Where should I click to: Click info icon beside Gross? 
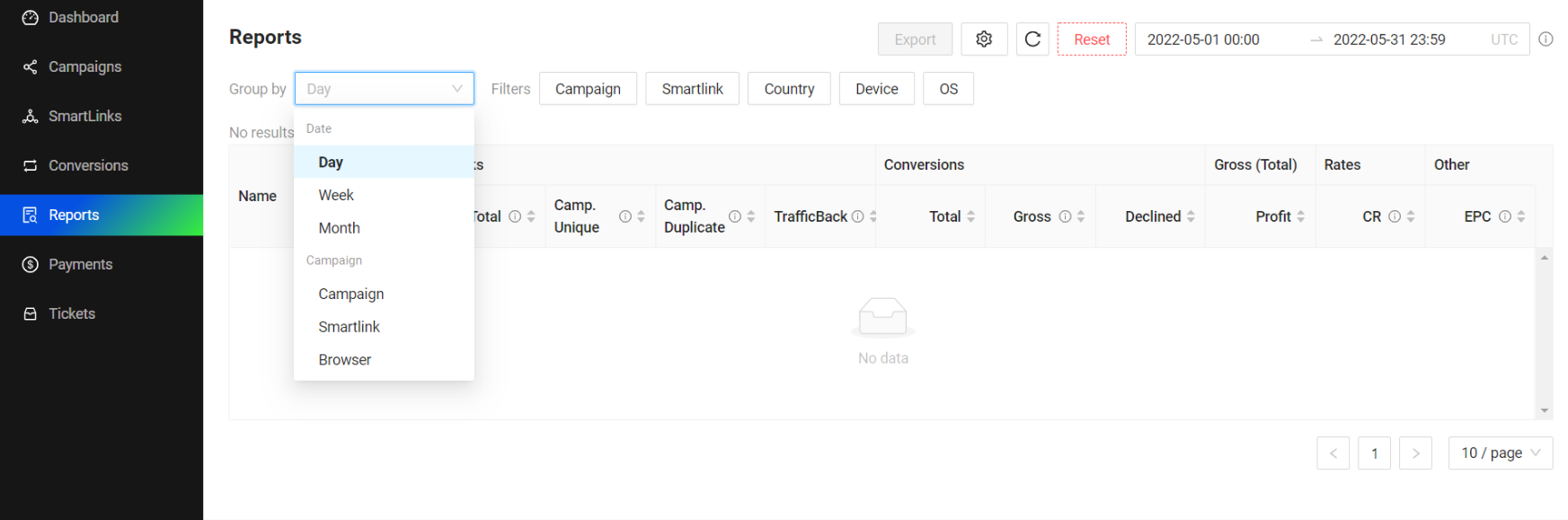pos(1065,216)
